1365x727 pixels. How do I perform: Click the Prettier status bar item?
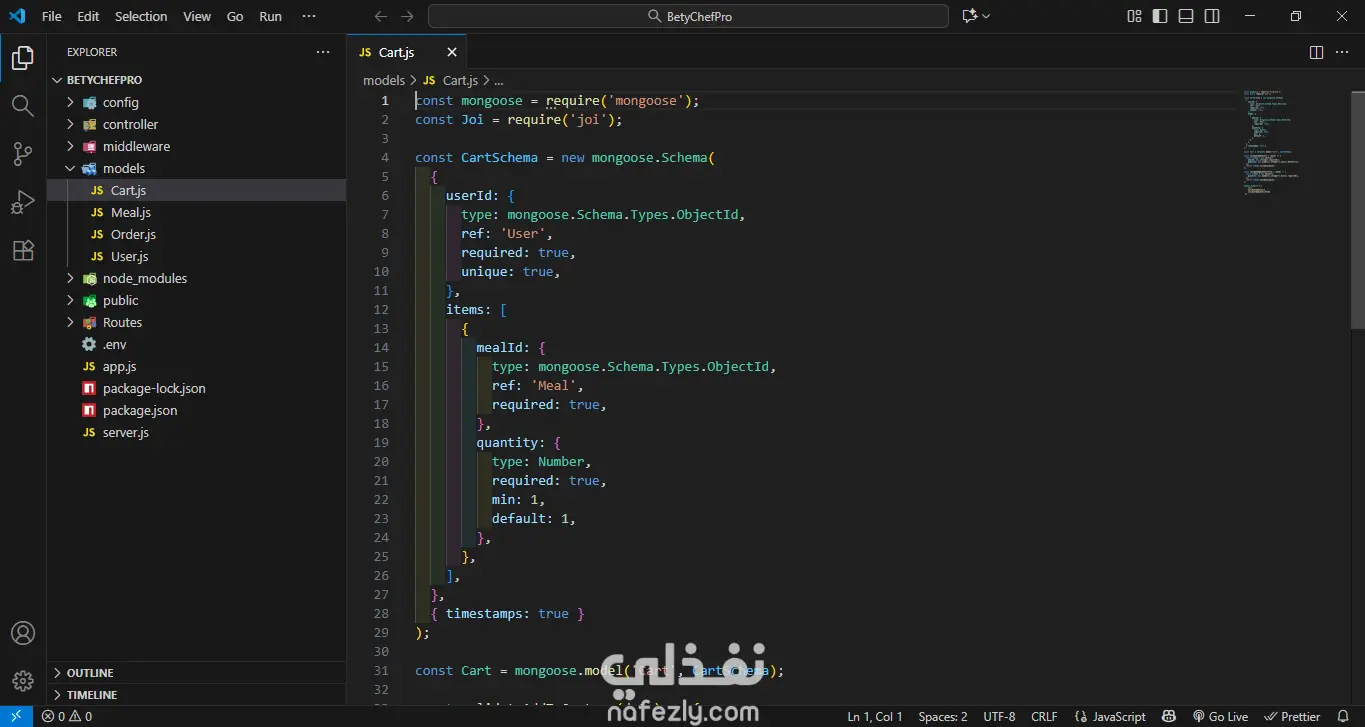click(1292, 716)
